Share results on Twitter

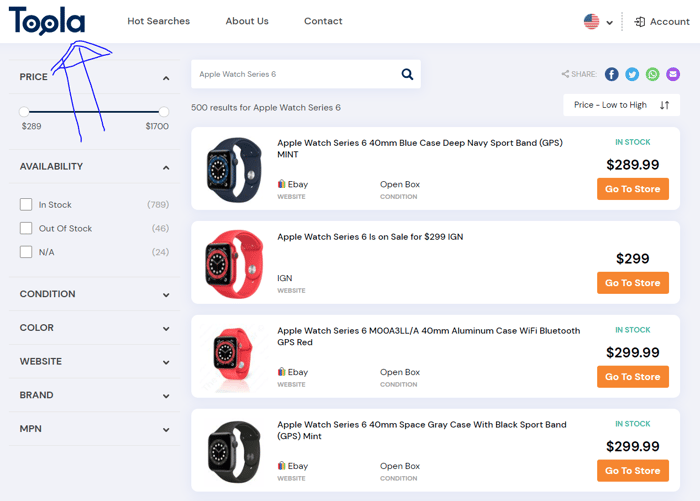coord(632,74)
